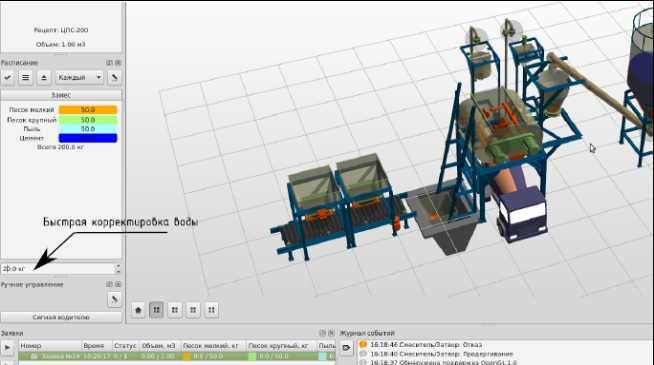Switch to the fourth camera preset view

(x=211, y=310)
